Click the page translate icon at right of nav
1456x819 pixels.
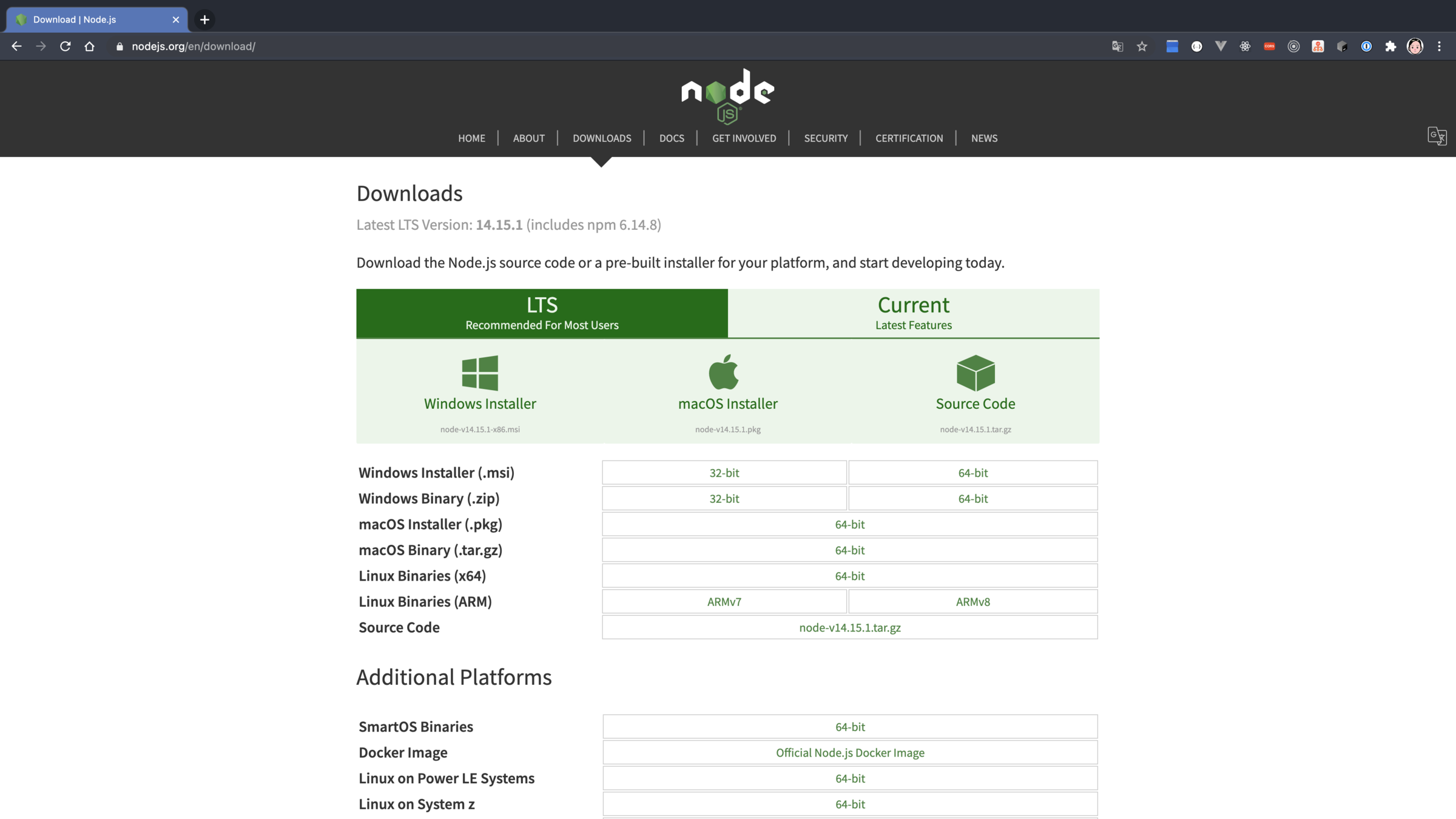[1437, 136]
